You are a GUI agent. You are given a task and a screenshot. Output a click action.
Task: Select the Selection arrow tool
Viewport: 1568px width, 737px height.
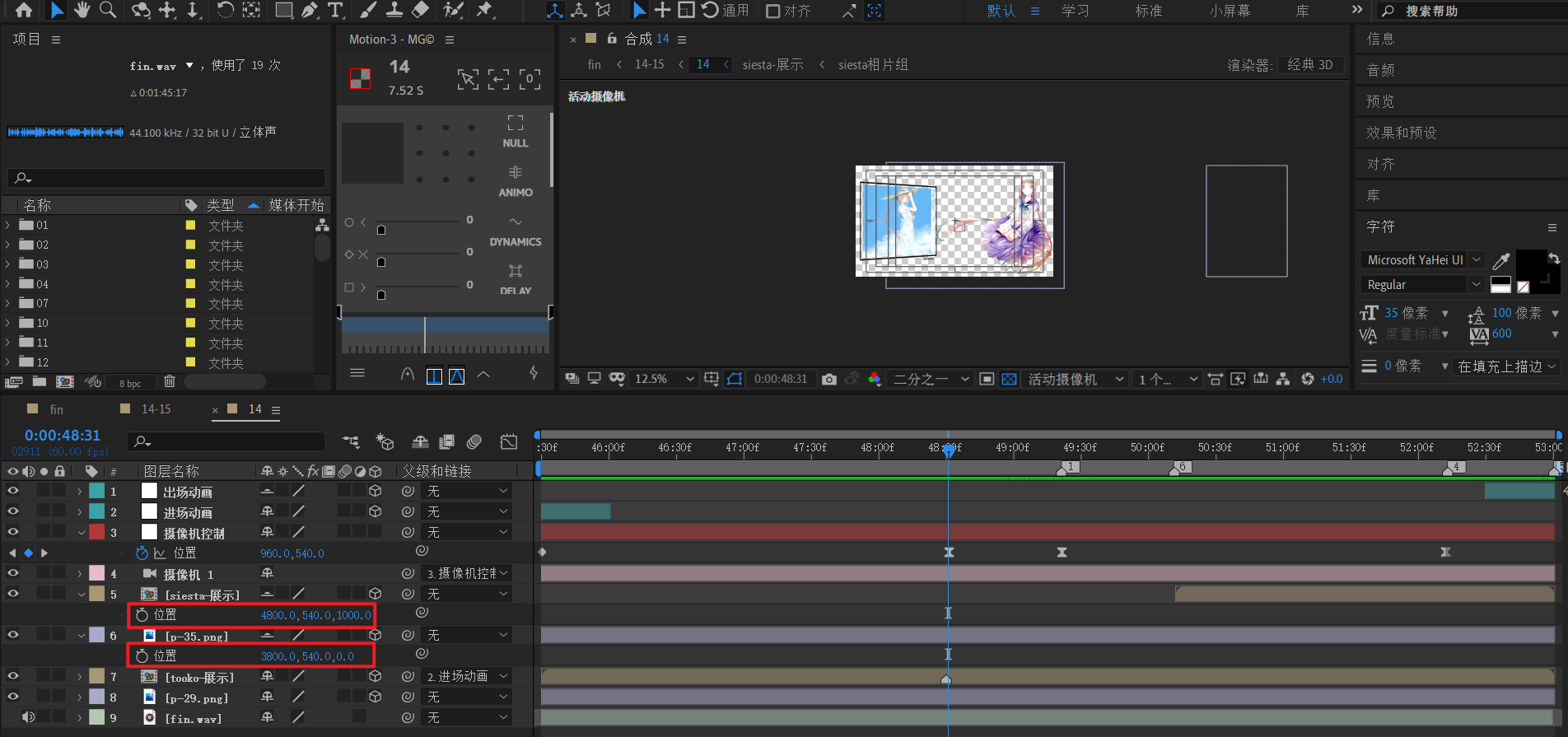55,10
